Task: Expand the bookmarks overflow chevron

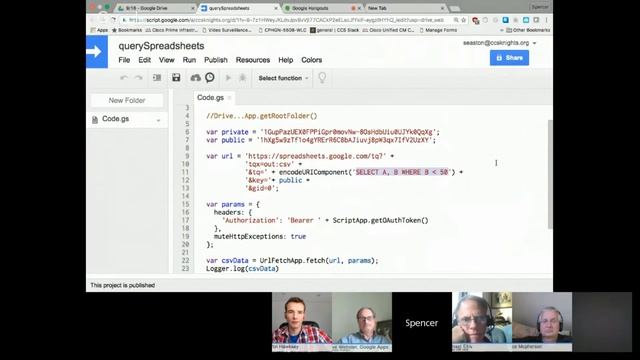Action: click(502, 30)
